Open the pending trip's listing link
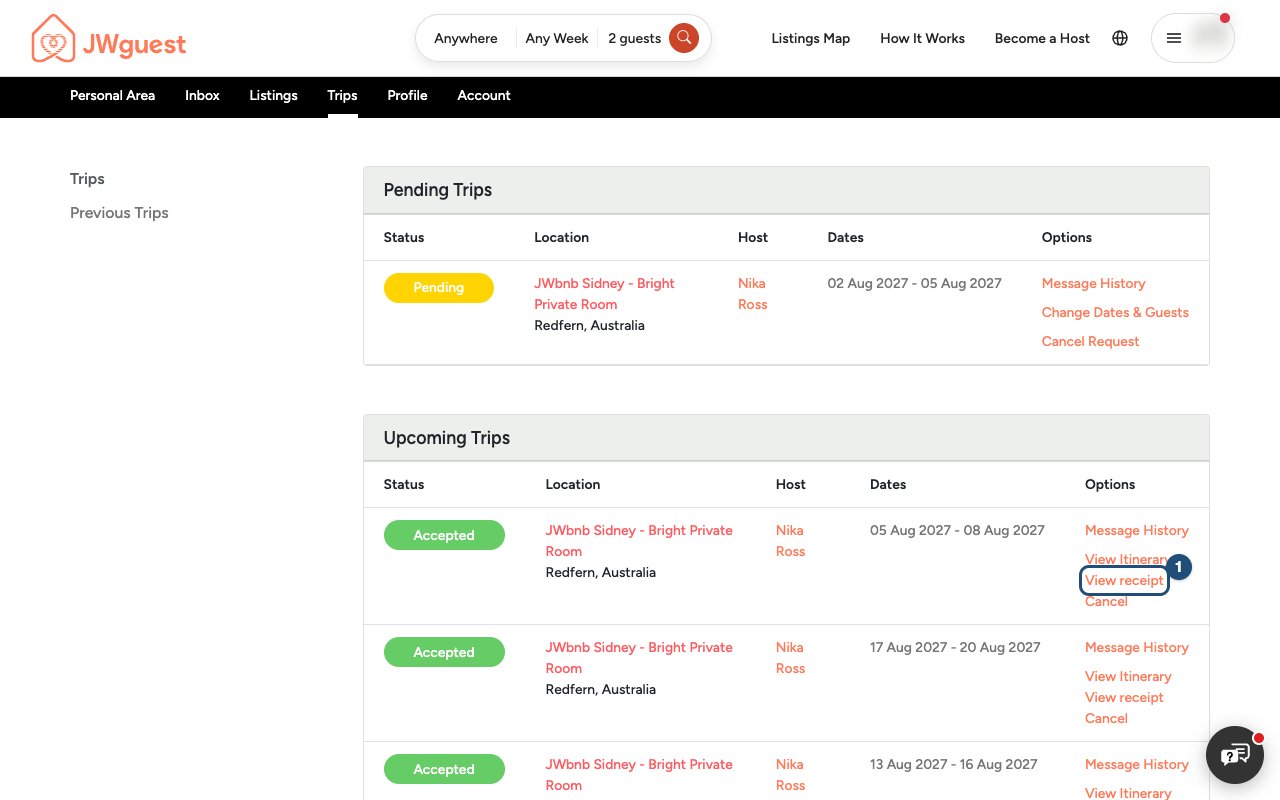 point(604,294)
